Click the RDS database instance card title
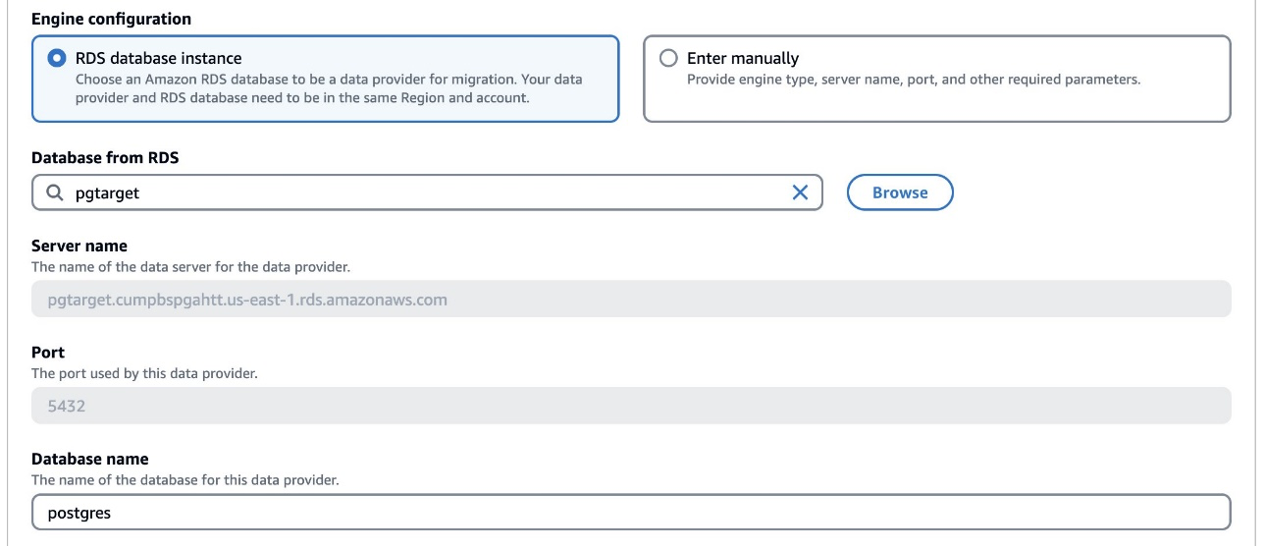This screenshot has height=546, width=1263. 158,58
